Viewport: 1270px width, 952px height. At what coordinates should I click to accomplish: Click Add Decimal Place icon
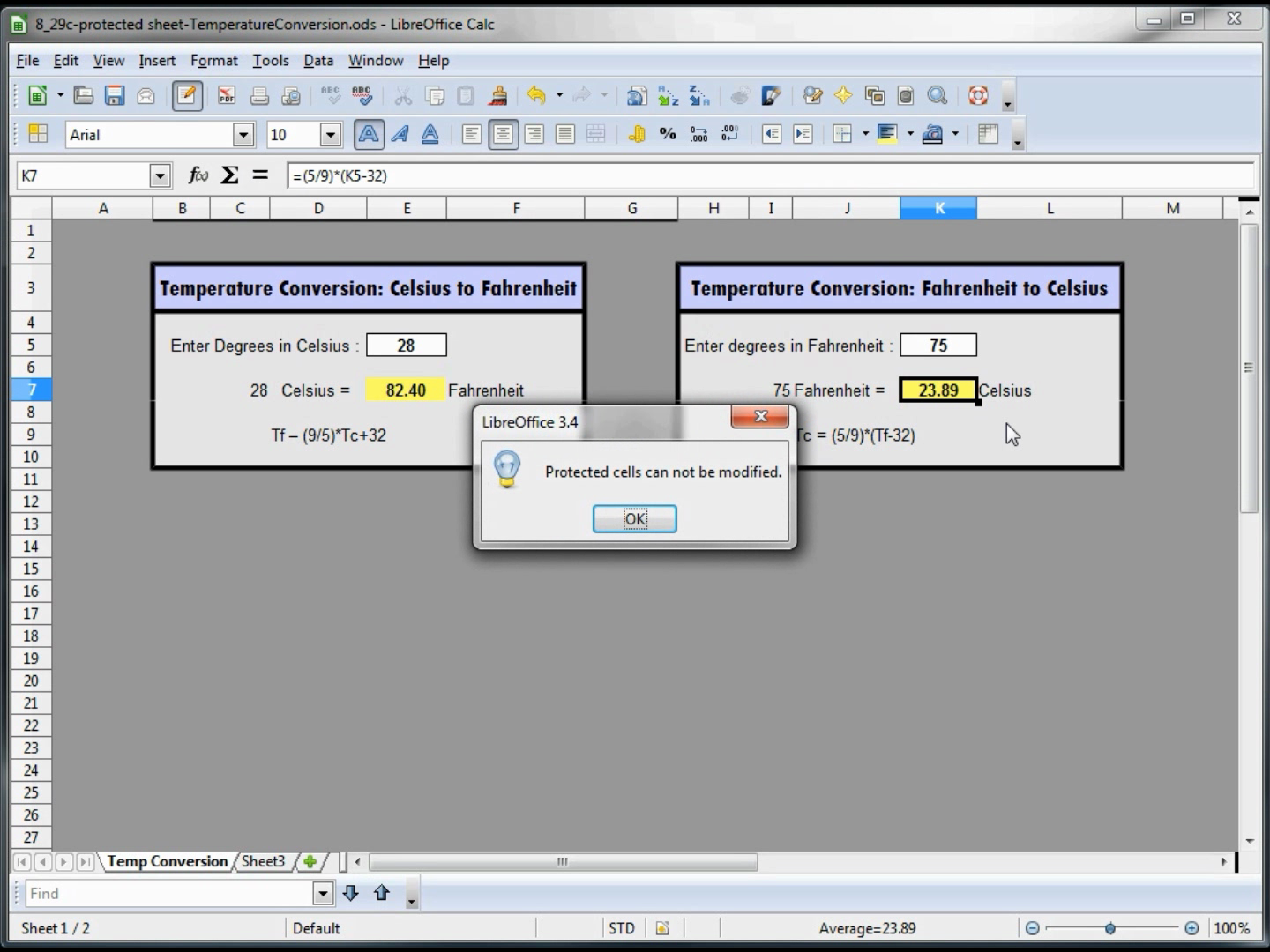click(x=699, y=134)
